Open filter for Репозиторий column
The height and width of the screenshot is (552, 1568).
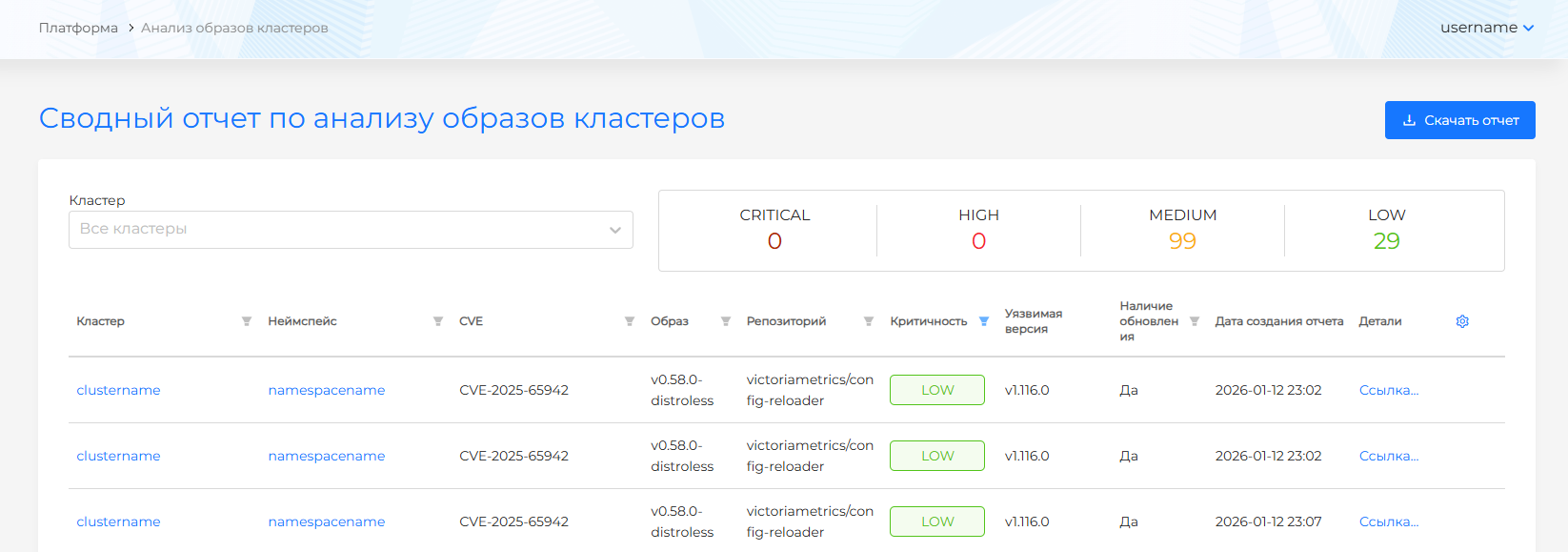[869, 321]
